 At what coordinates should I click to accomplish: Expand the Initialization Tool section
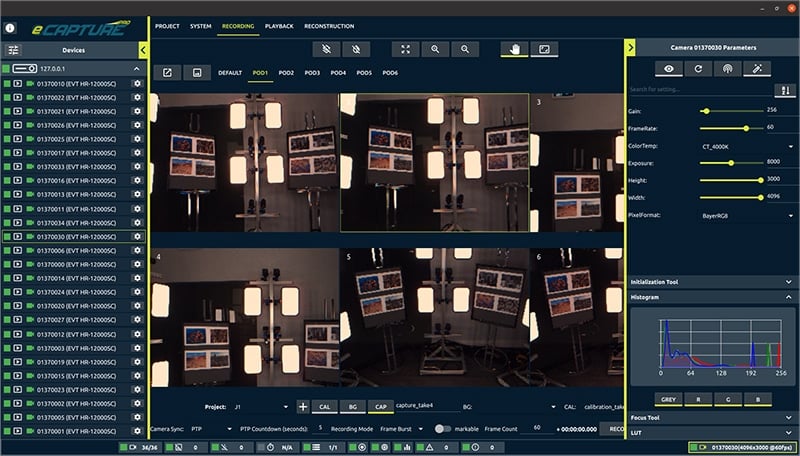point(712,282)
